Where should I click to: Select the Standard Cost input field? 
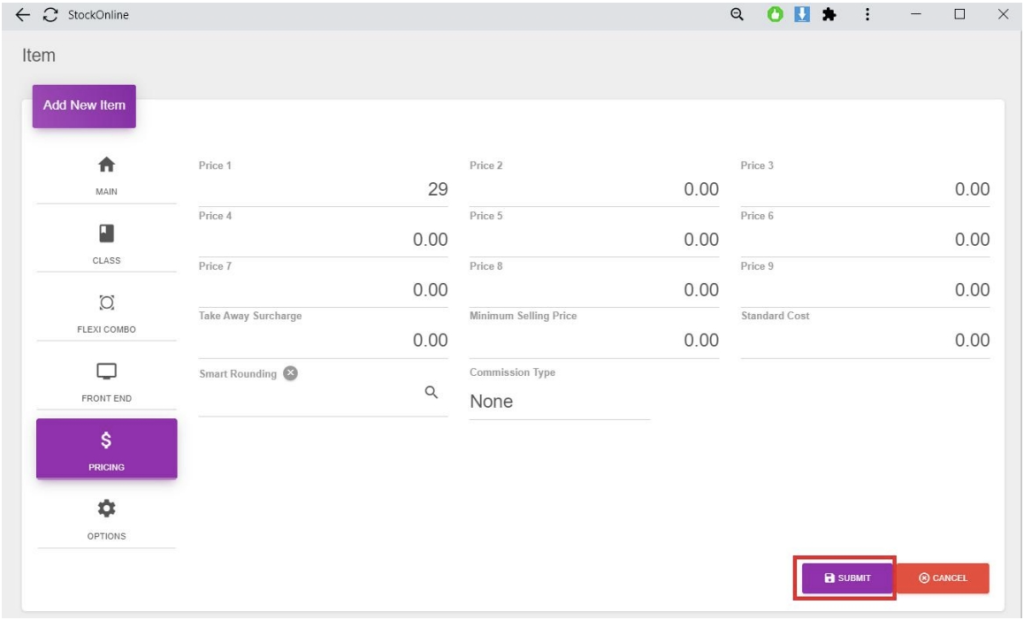click(x=865, y=340)
